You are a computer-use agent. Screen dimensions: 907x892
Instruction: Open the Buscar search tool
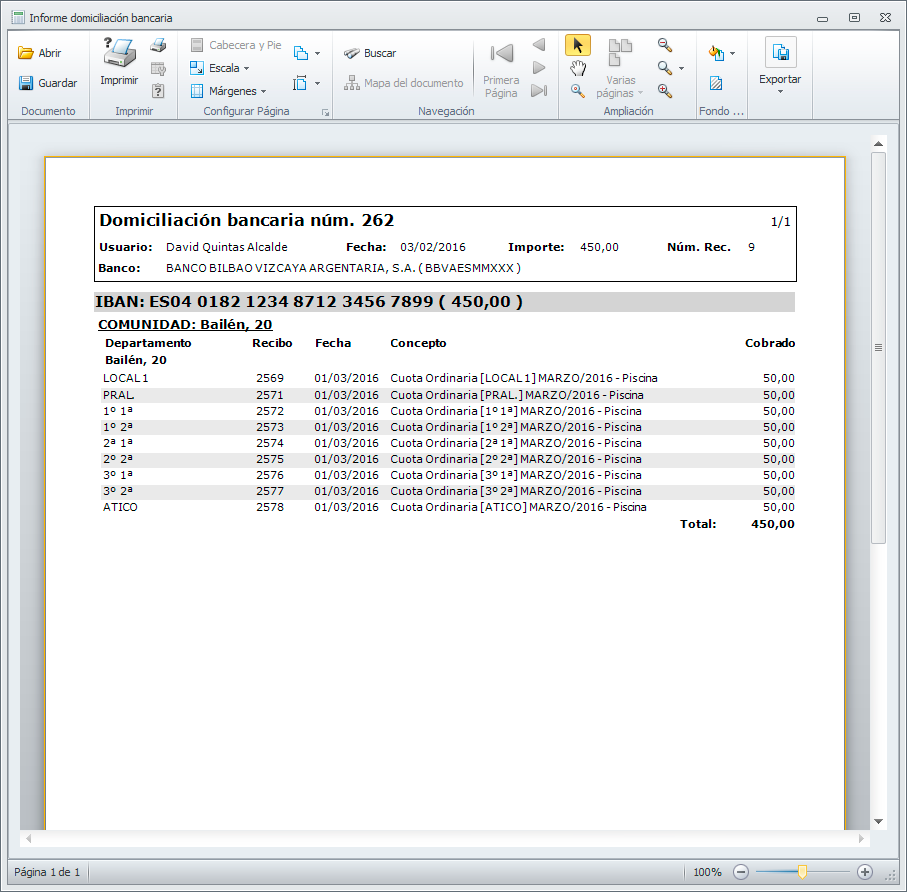pyautogui.click(x=369, y=53)
